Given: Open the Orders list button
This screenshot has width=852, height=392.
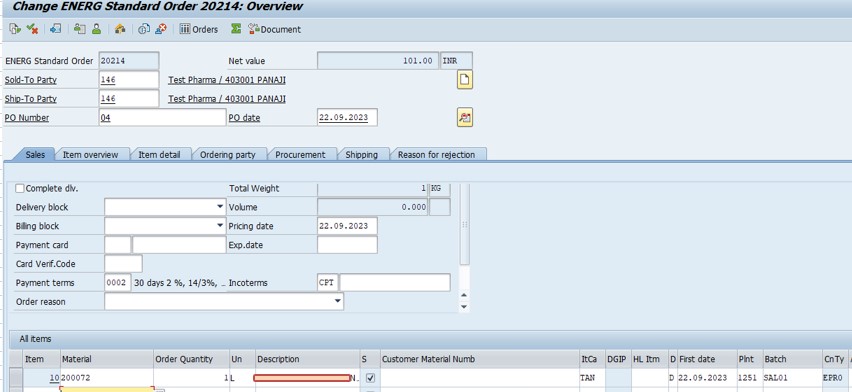Looking at the screenshot, I should [x=199, y=29].
